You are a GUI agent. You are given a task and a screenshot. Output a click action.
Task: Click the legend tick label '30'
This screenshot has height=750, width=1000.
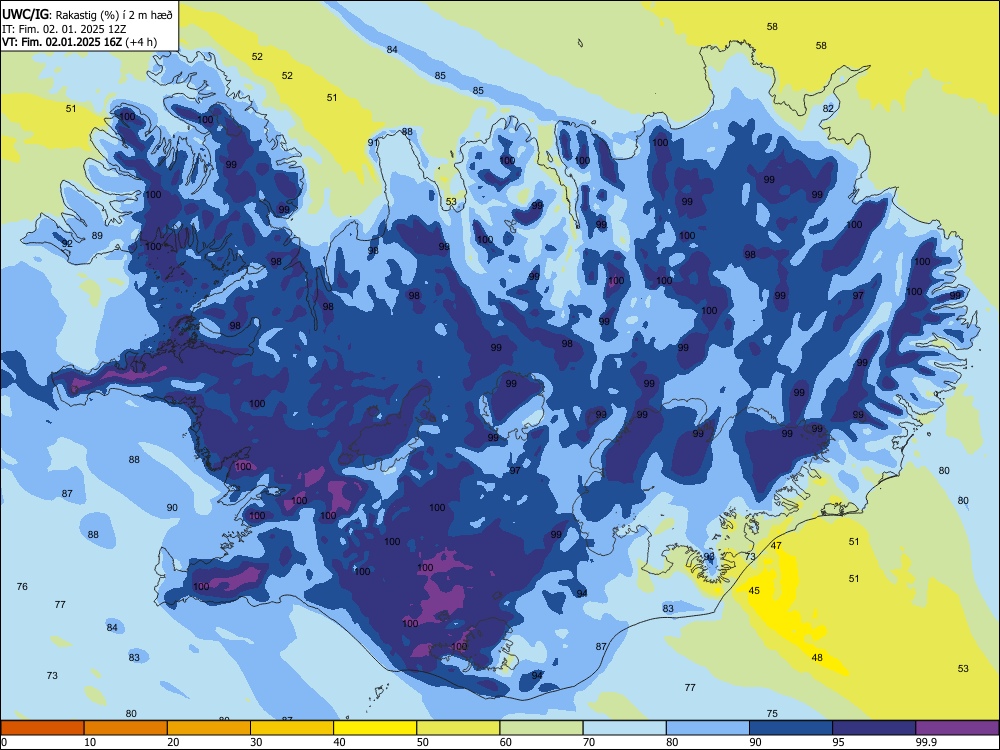coord(256,742)
